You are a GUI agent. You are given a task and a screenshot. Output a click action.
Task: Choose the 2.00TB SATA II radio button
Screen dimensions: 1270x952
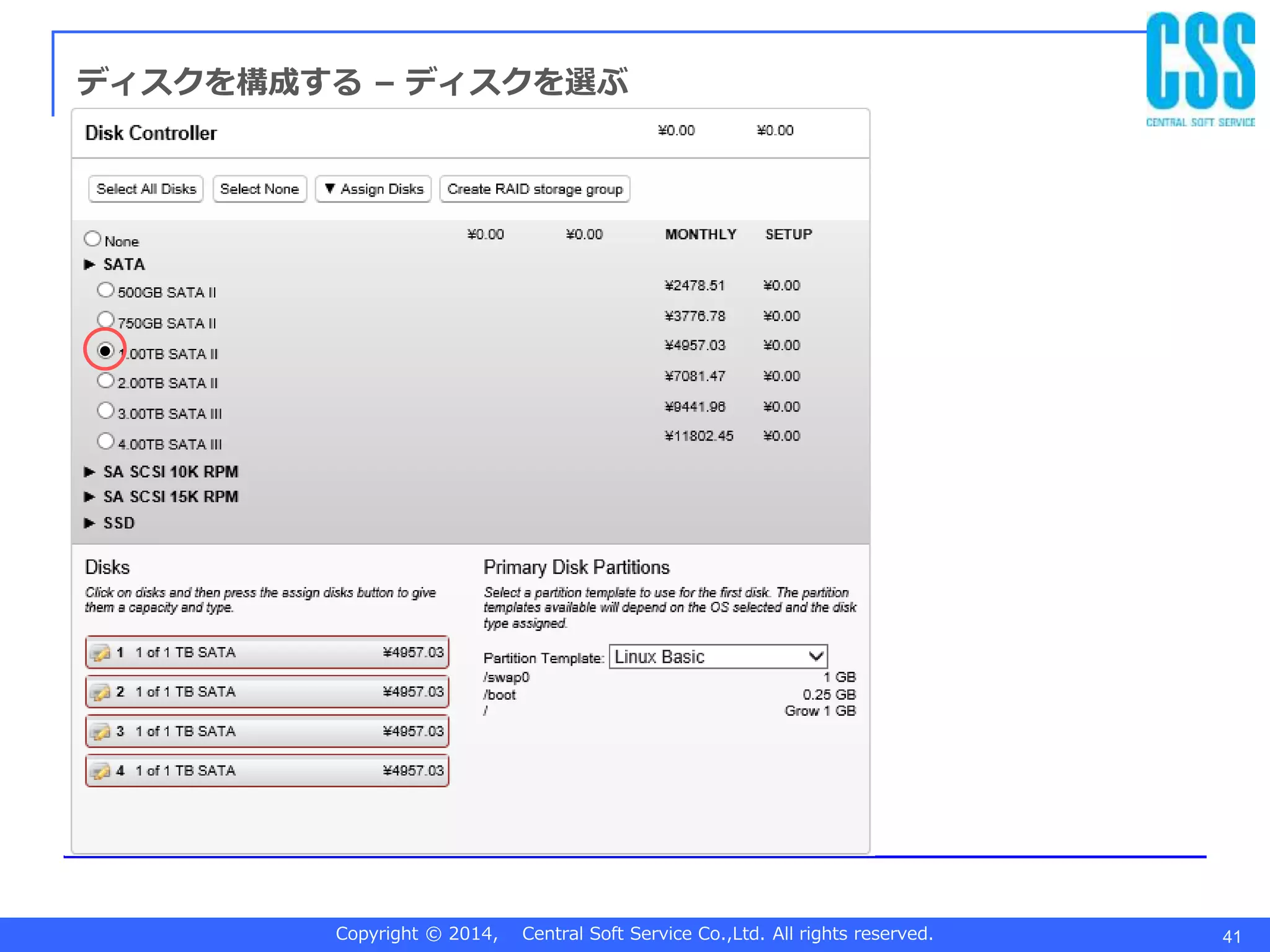click(105, 381)
